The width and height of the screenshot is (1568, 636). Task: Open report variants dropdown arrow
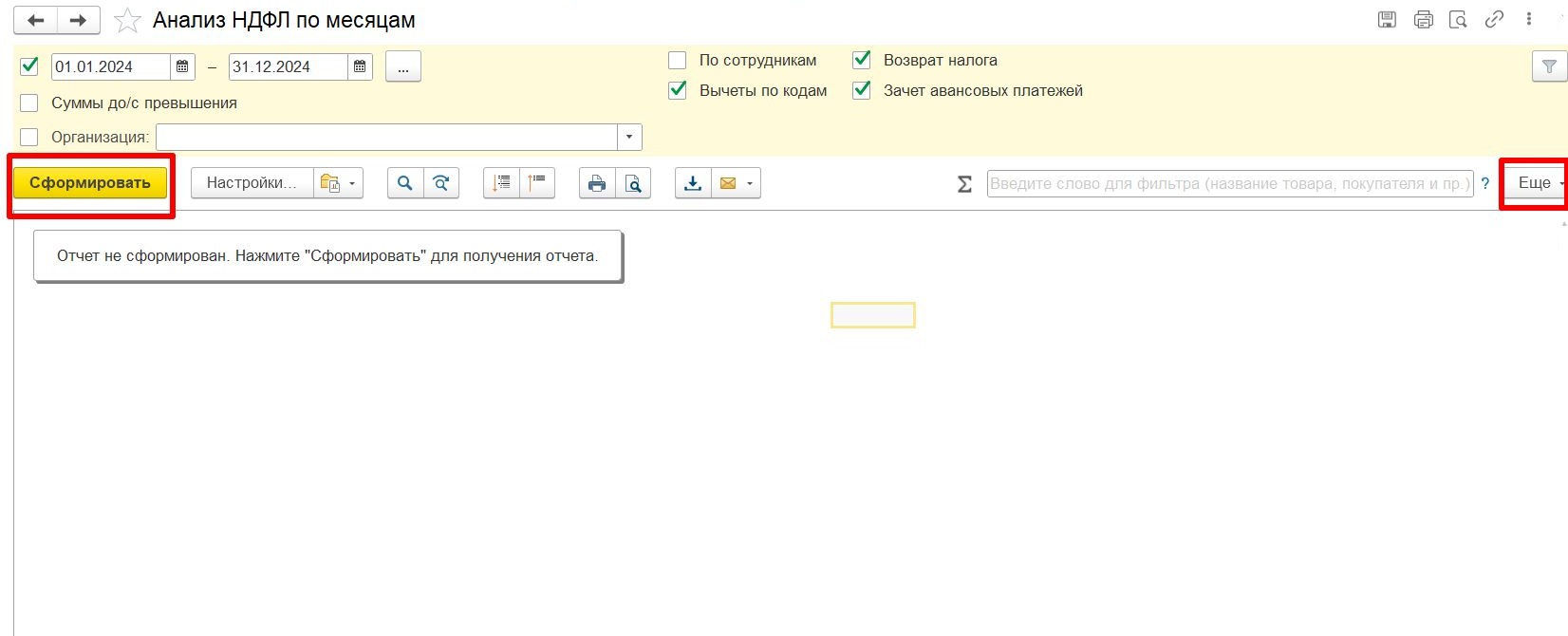[352, 183]
